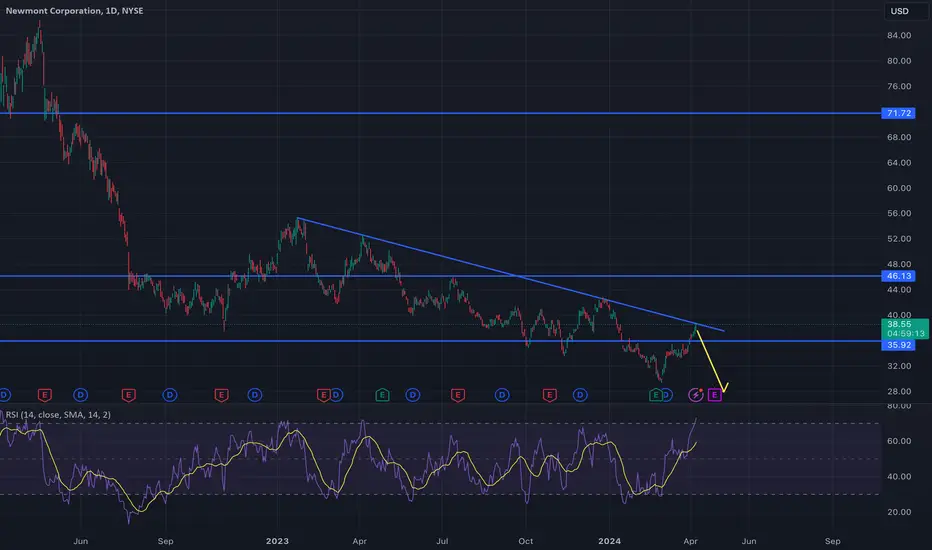Open the D dividend marker above Sep 2022
The image size is (932, 550).
pos(170,395)
